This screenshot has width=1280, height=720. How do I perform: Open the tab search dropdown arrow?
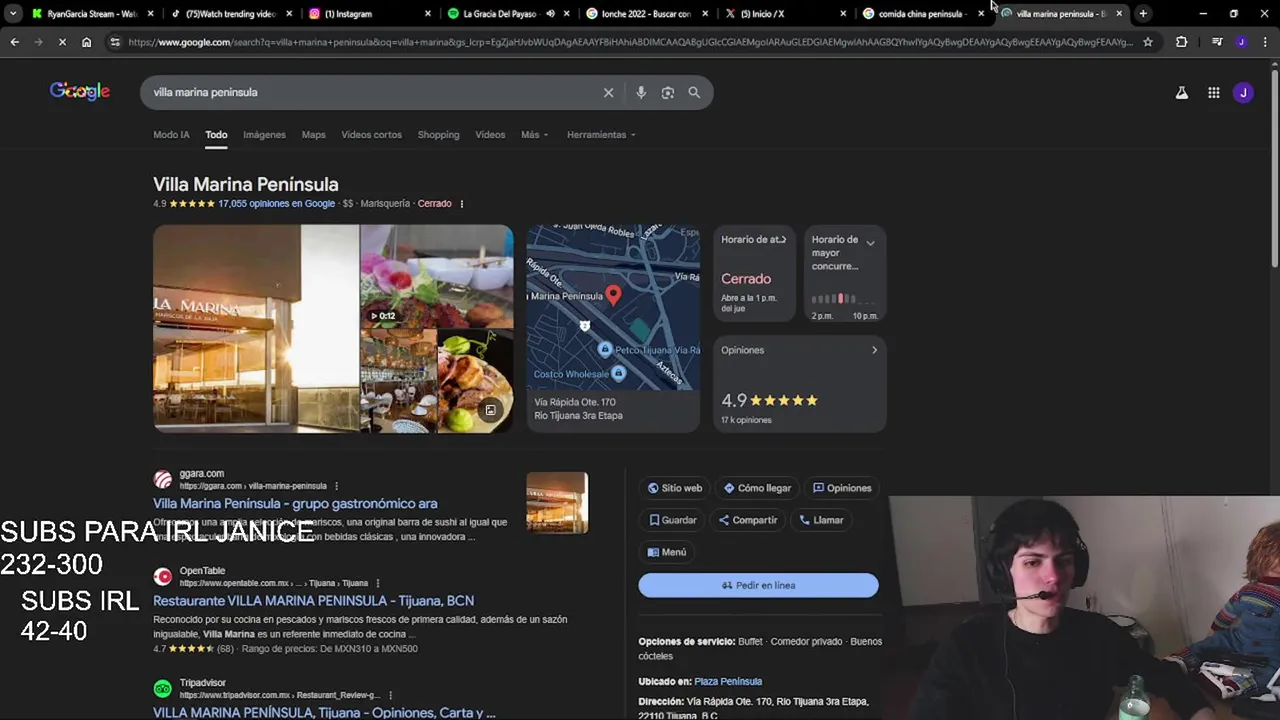click(x=13, y=14)
